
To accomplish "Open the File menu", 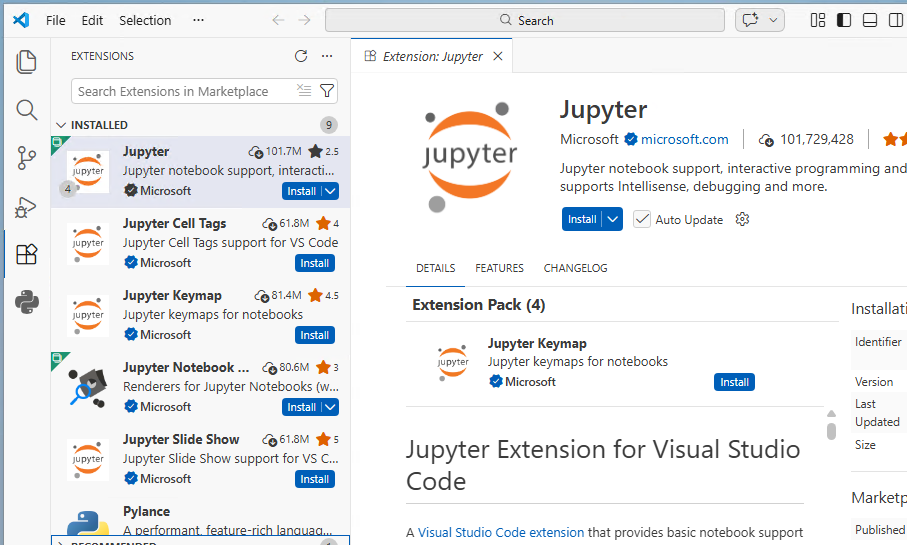I will coord(56,20).
